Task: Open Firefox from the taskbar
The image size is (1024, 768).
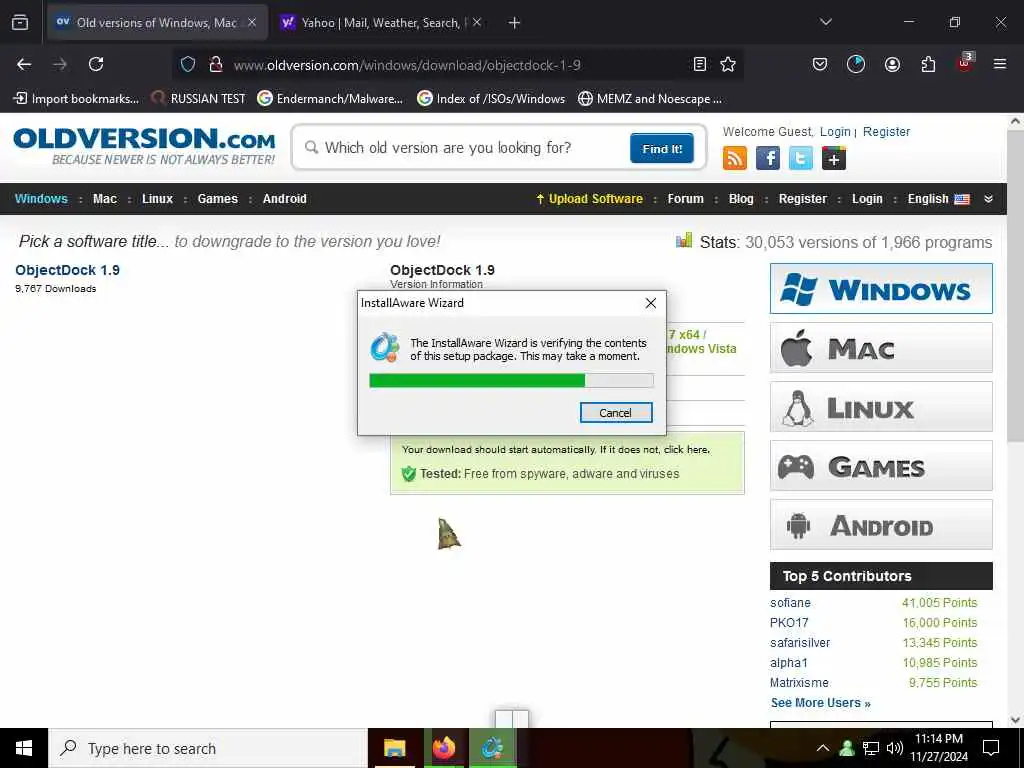Action: (443, 748)
